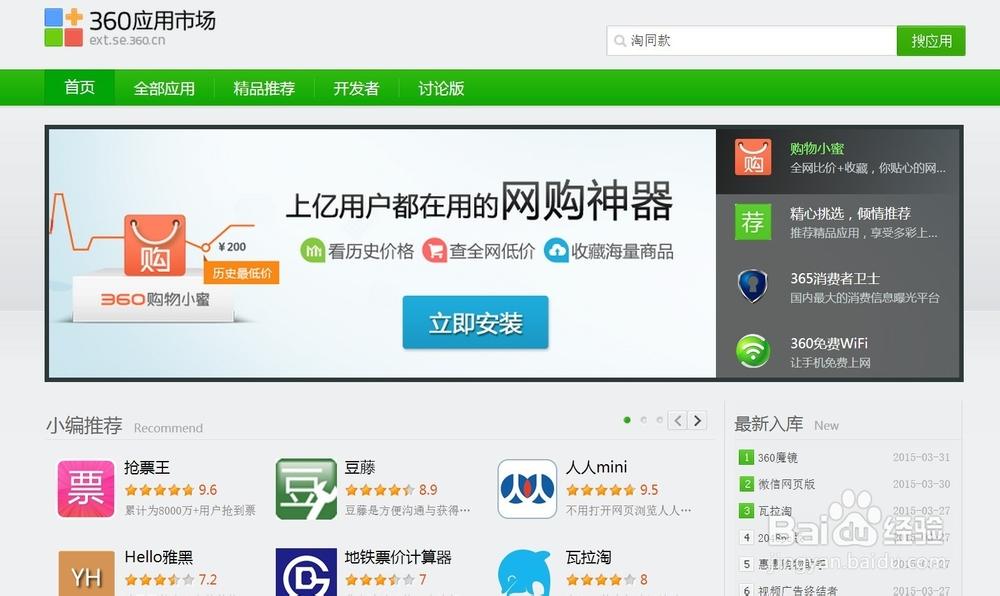Select the first carousel page dot
The height and width of the screenshot is (596, 1000).
[627, 420]
